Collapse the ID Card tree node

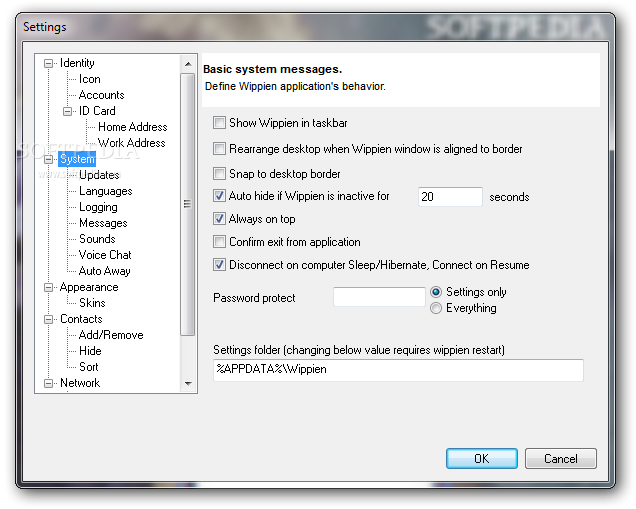click(68, 111)
